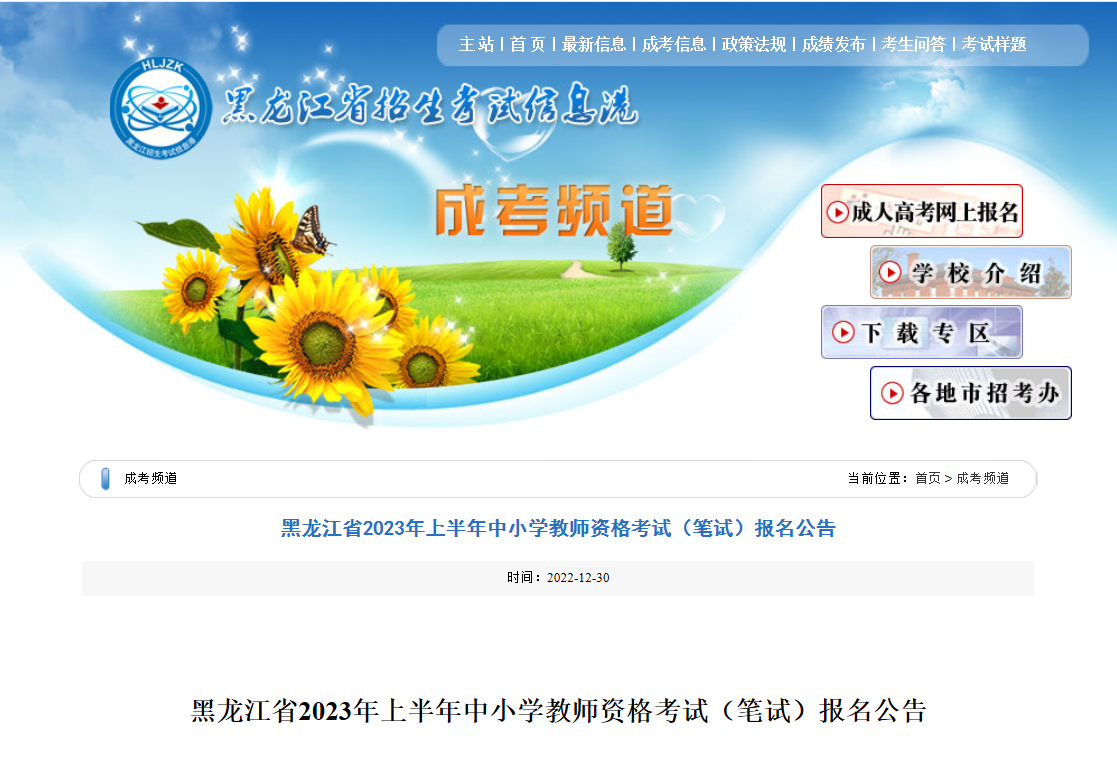
Task: Open the 主站 menu item
Action: [x=477, y=44]
